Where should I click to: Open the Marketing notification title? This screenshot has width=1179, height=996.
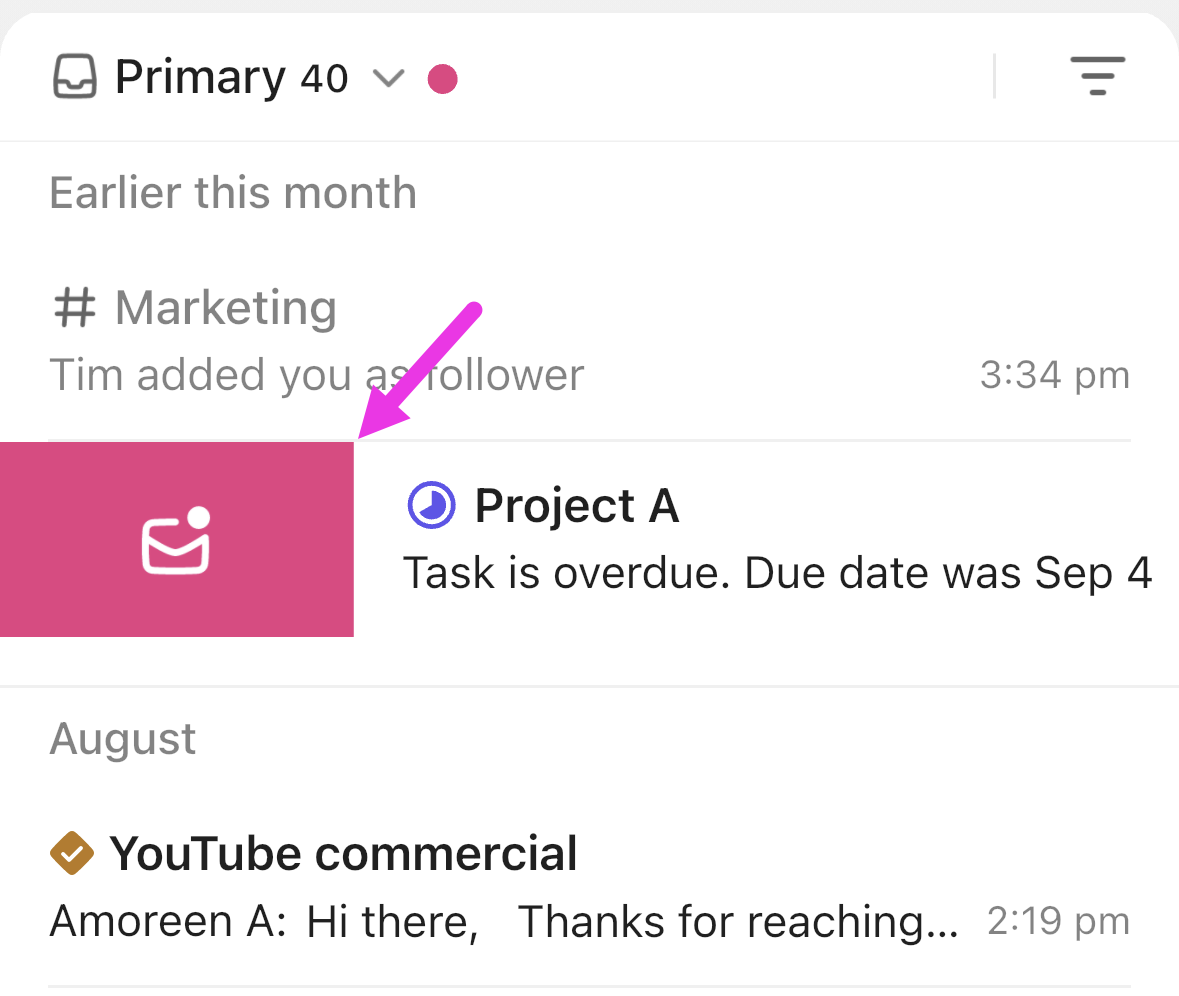pos(226,308)
